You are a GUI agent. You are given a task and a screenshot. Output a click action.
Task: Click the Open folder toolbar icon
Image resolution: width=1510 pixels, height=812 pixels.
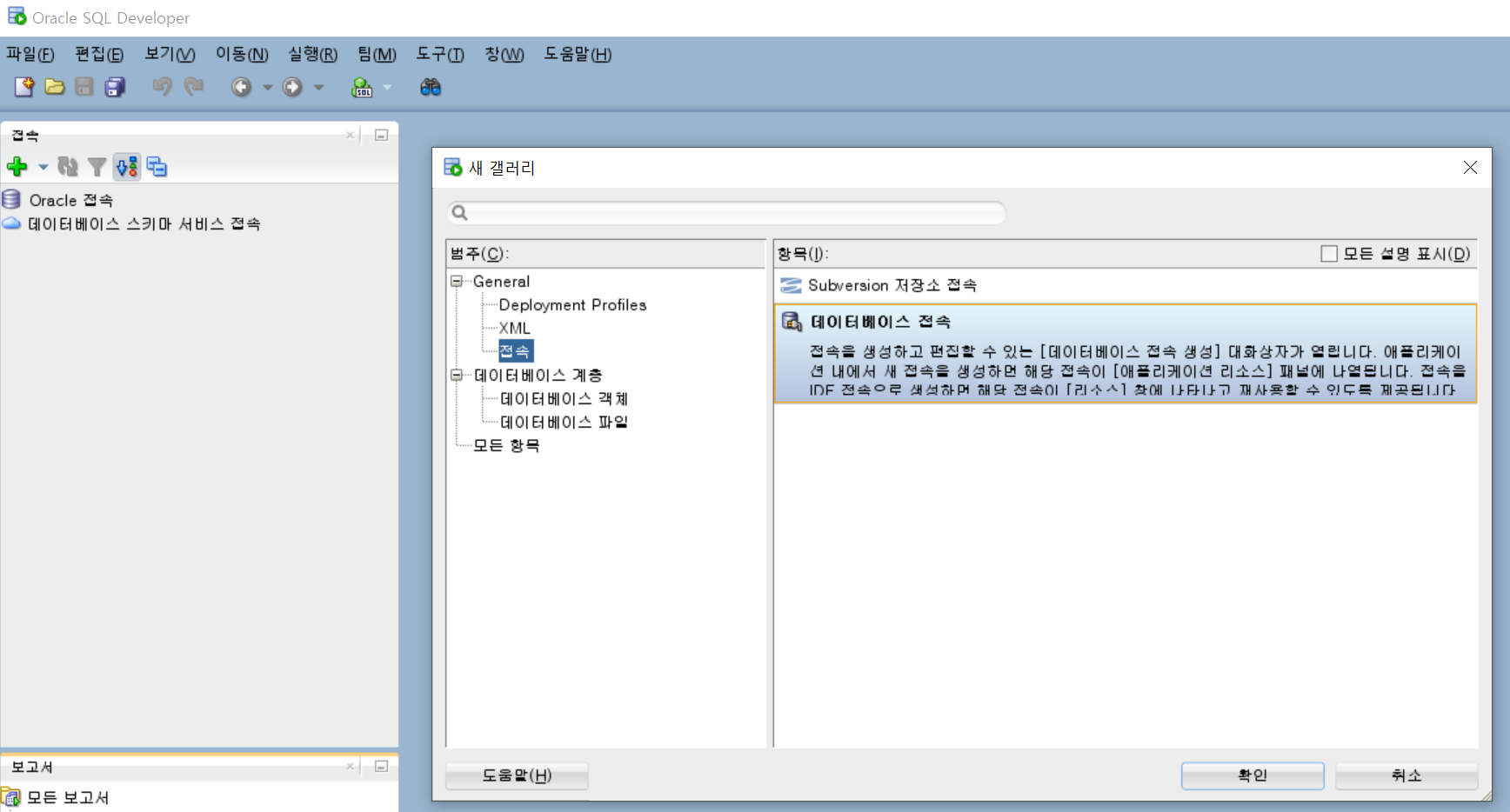(x=54, y=87)
